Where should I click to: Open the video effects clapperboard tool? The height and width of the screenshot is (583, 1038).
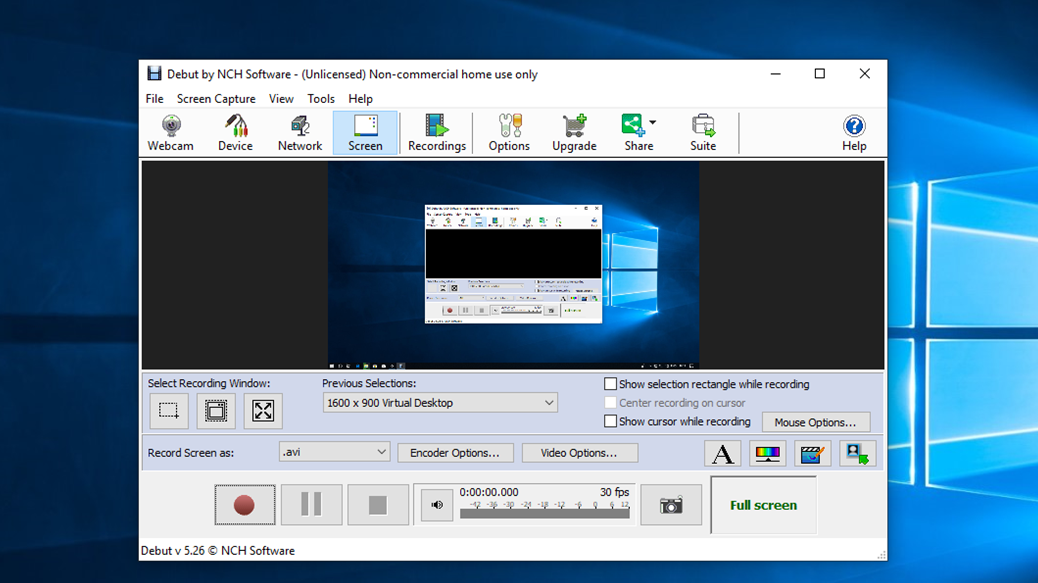point(812,454)
